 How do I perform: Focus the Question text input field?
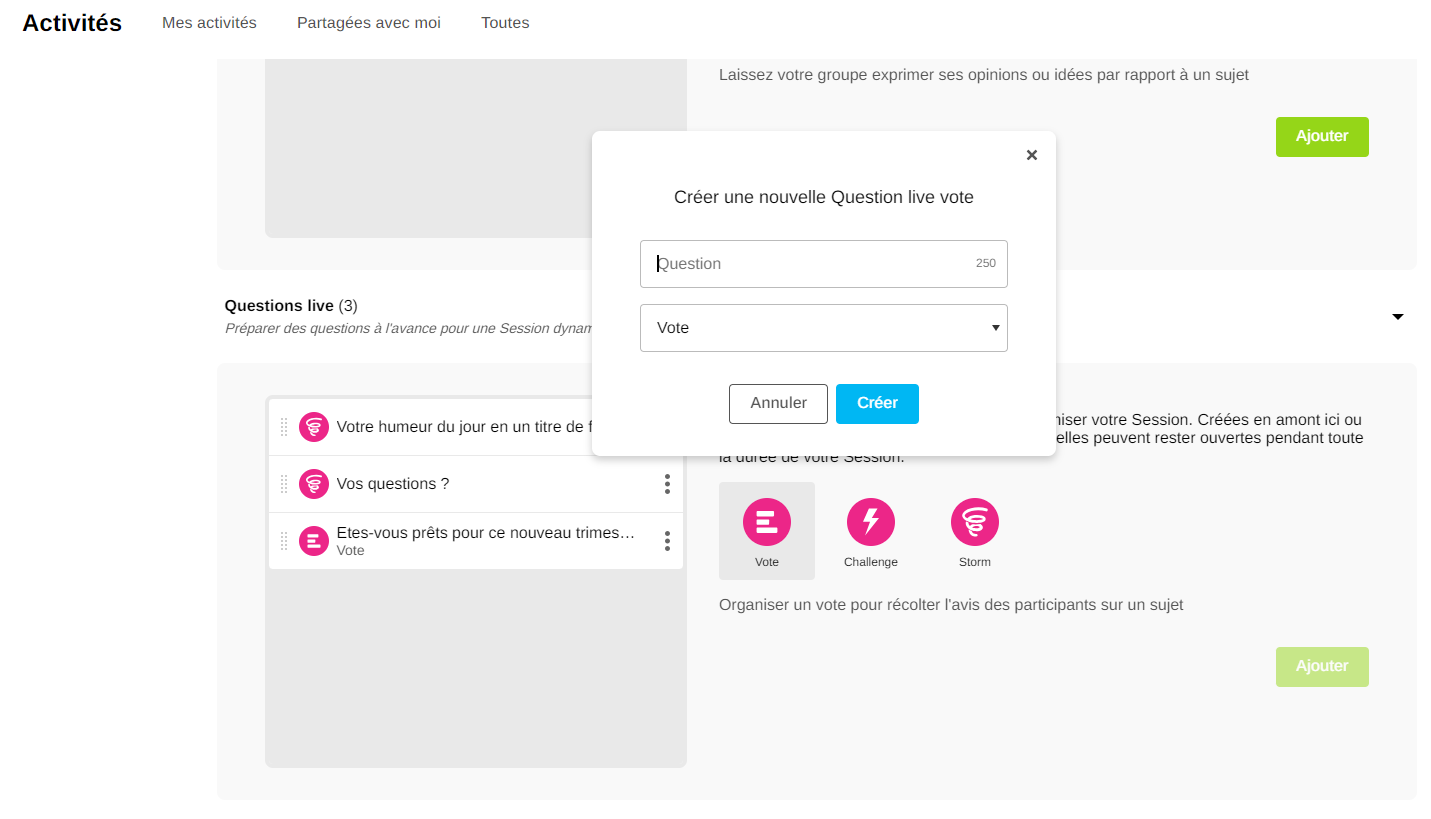(810, 264)
